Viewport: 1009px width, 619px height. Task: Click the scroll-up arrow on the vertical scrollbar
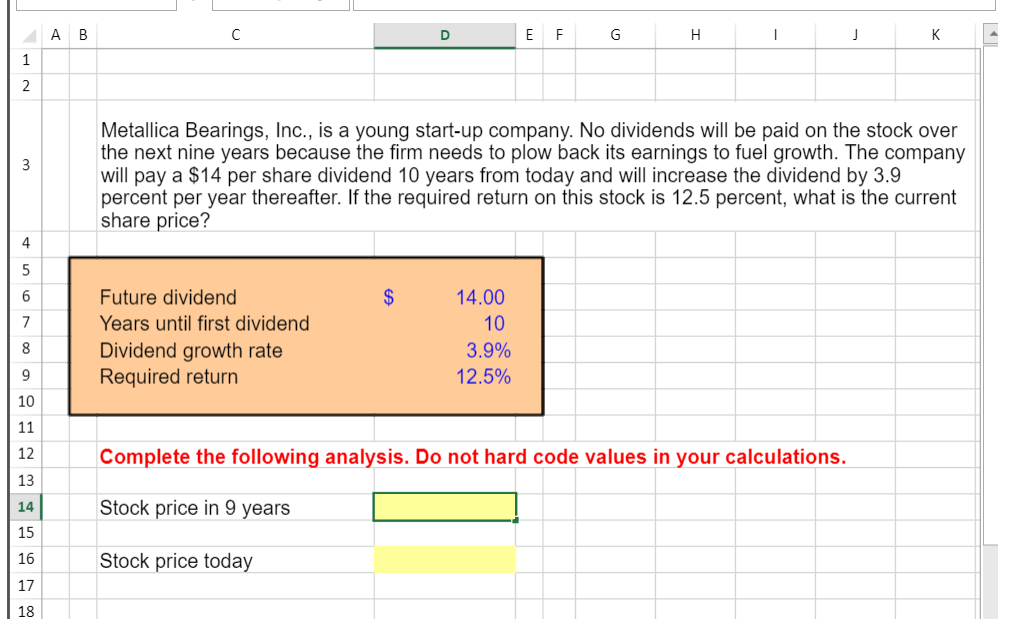pos(994,34)
